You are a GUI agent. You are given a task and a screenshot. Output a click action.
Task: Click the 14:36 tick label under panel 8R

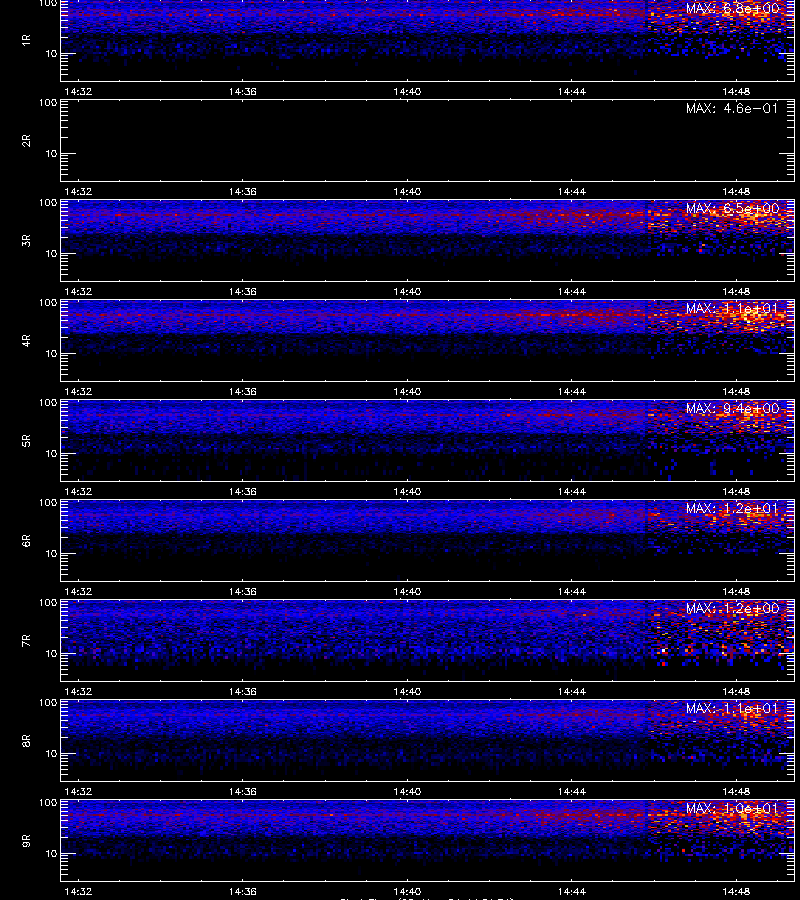[242, 792]
